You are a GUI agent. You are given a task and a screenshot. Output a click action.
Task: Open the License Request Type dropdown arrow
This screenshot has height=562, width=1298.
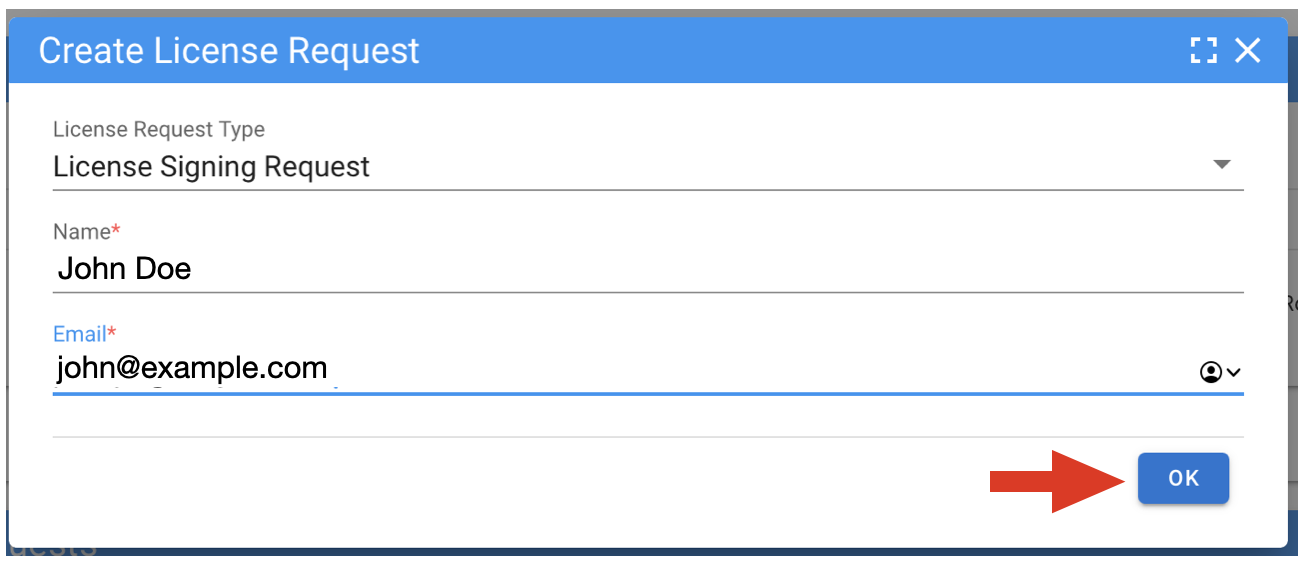point(1221,165)
